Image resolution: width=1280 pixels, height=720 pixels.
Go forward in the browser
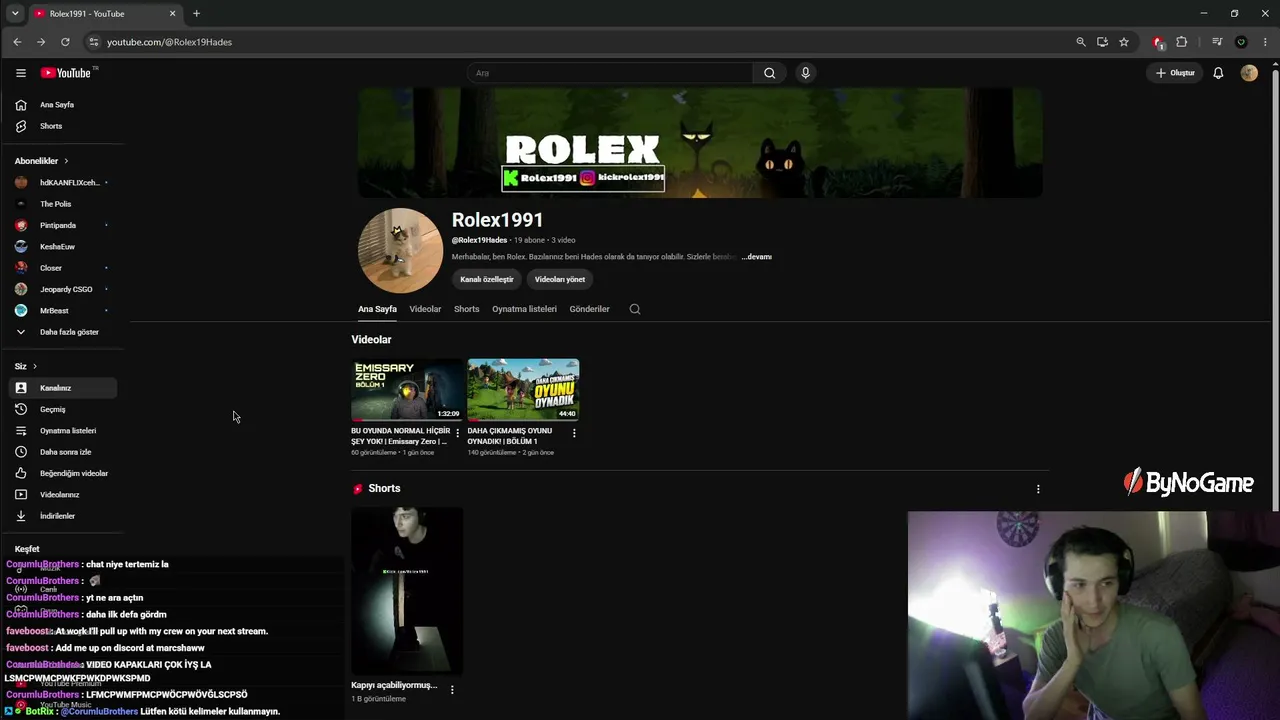pos(41,42)
